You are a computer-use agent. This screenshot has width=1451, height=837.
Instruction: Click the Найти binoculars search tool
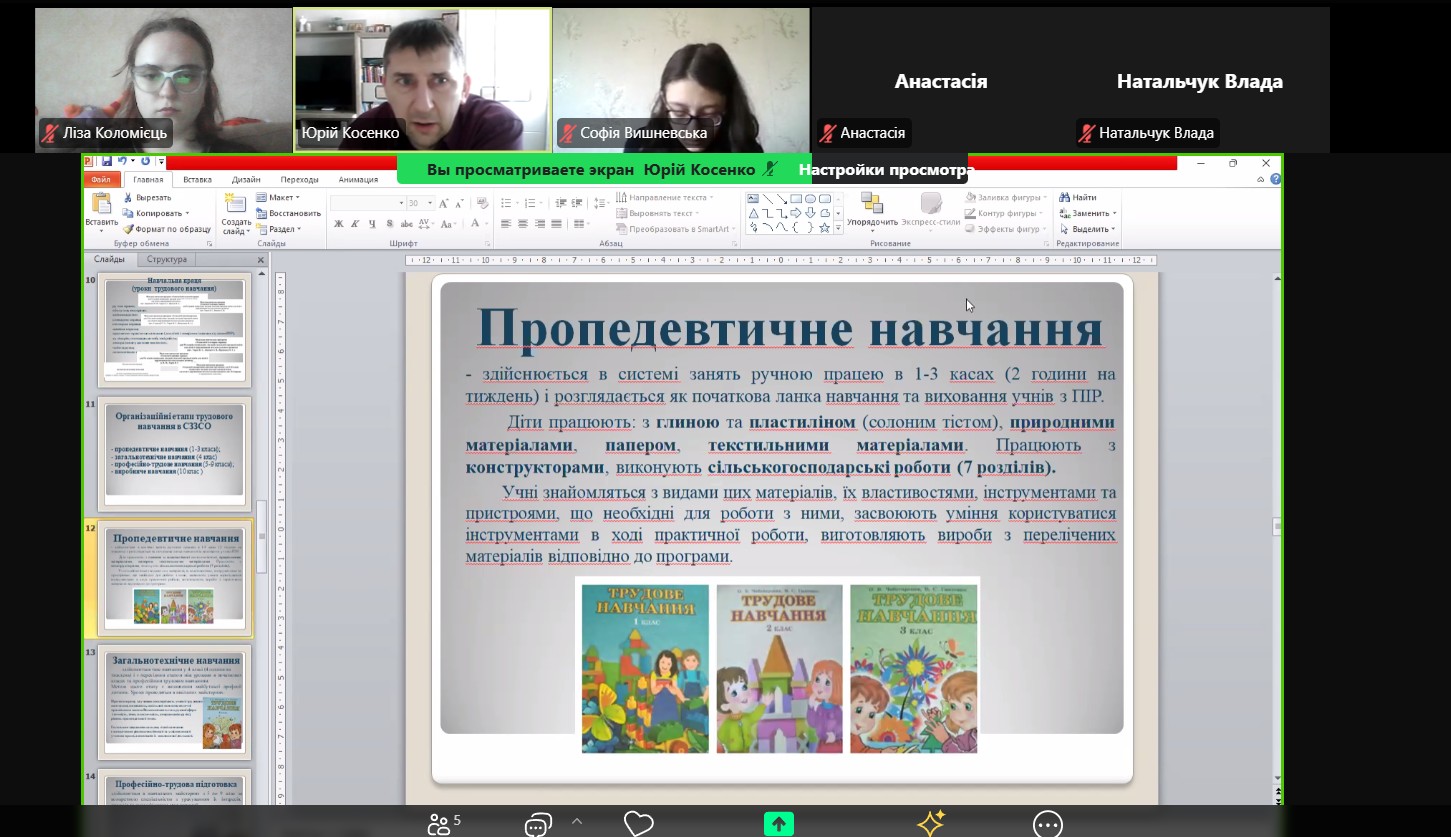[1078, 198]
